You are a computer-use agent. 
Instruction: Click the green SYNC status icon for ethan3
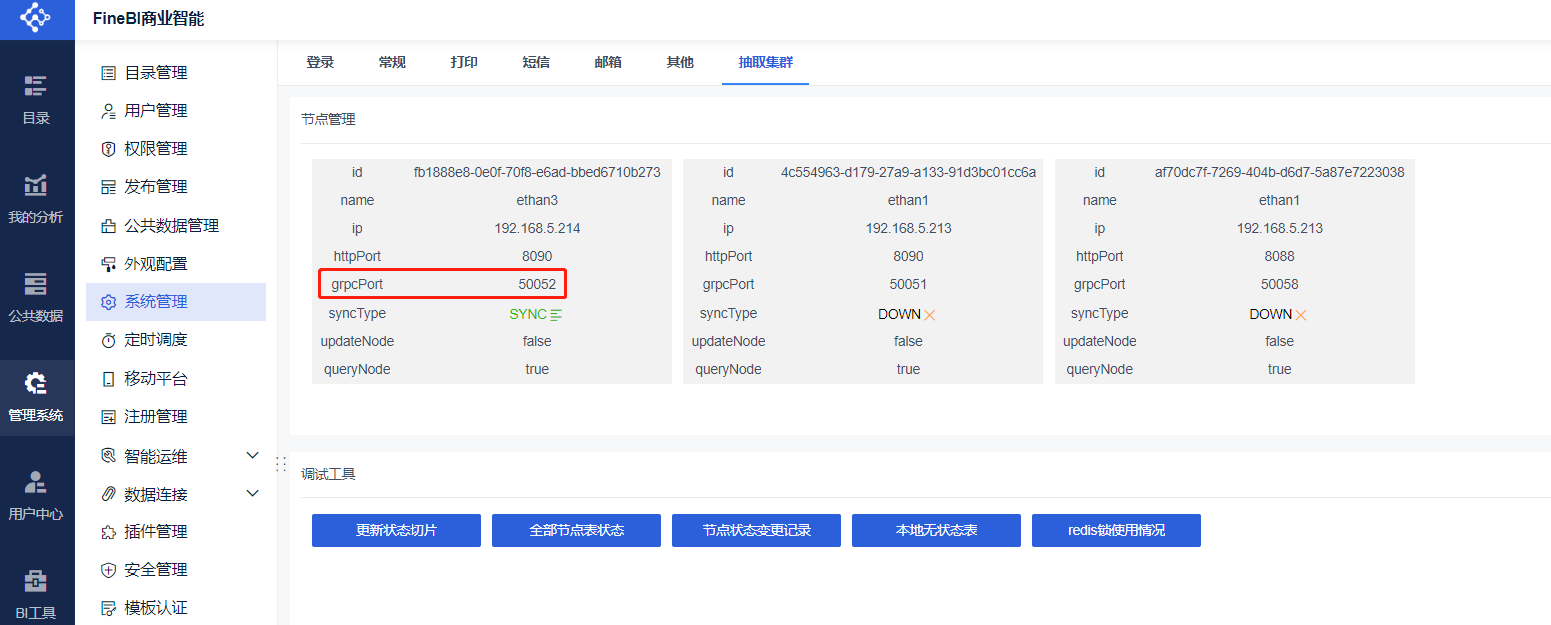point(556,314)
